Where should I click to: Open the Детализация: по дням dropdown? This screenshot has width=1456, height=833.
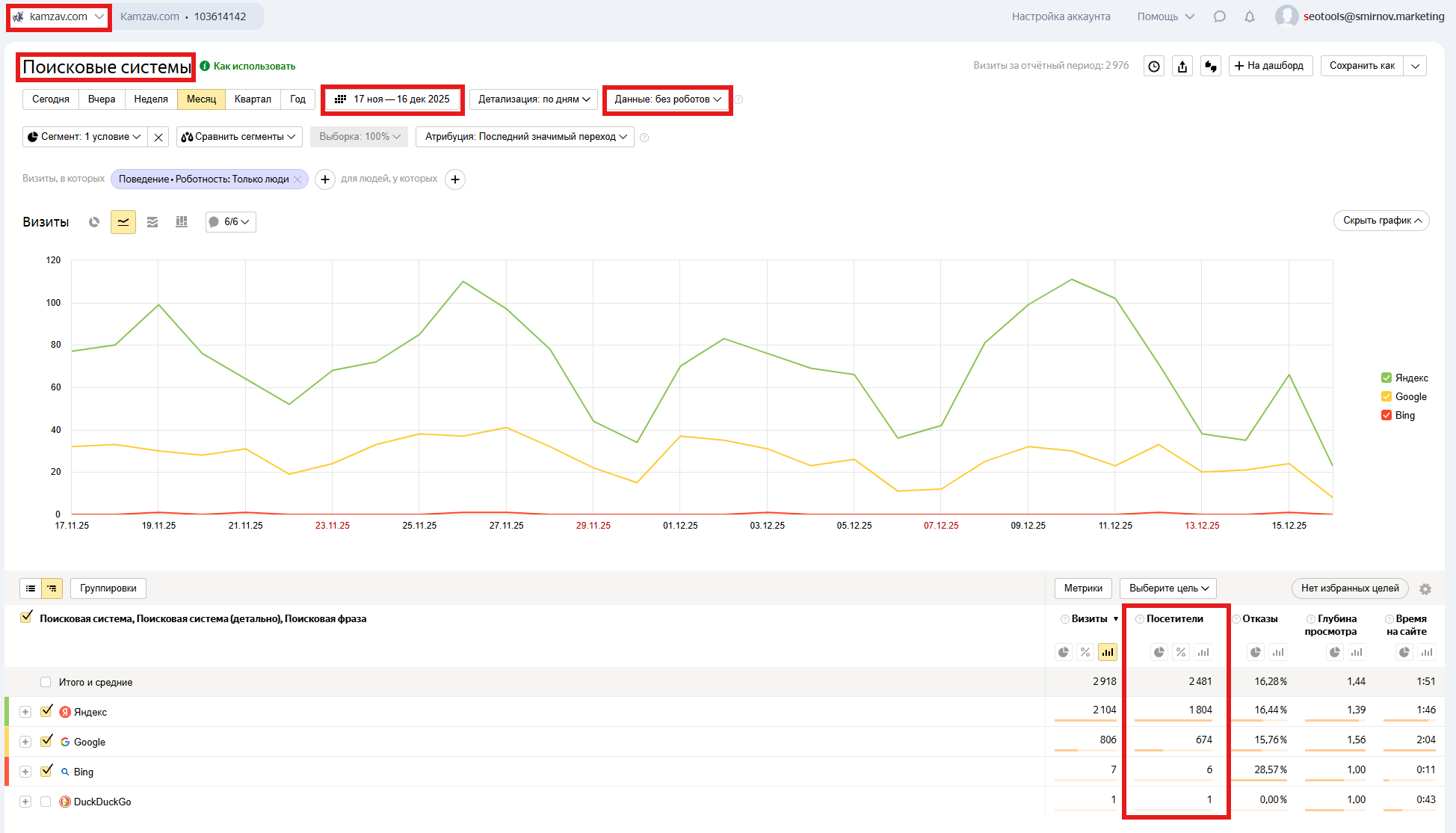pyautogui.click(x=534, y=99)
